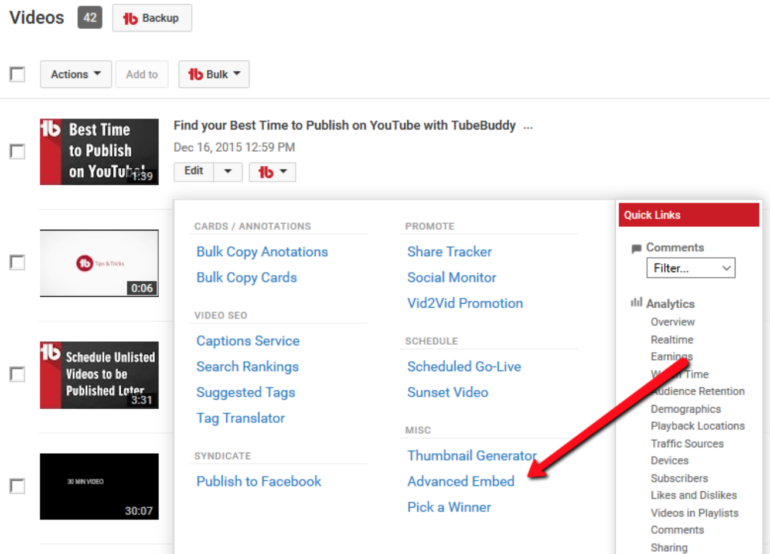Click the truncated title ellipsis
Viewport: 770px width, 554px height.
(528, 128)
